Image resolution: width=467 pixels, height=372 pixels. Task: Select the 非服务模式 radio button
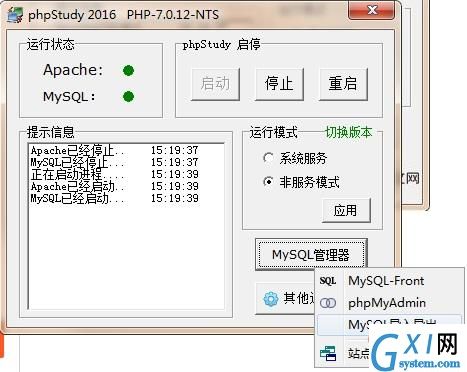[x=268, y=182]
